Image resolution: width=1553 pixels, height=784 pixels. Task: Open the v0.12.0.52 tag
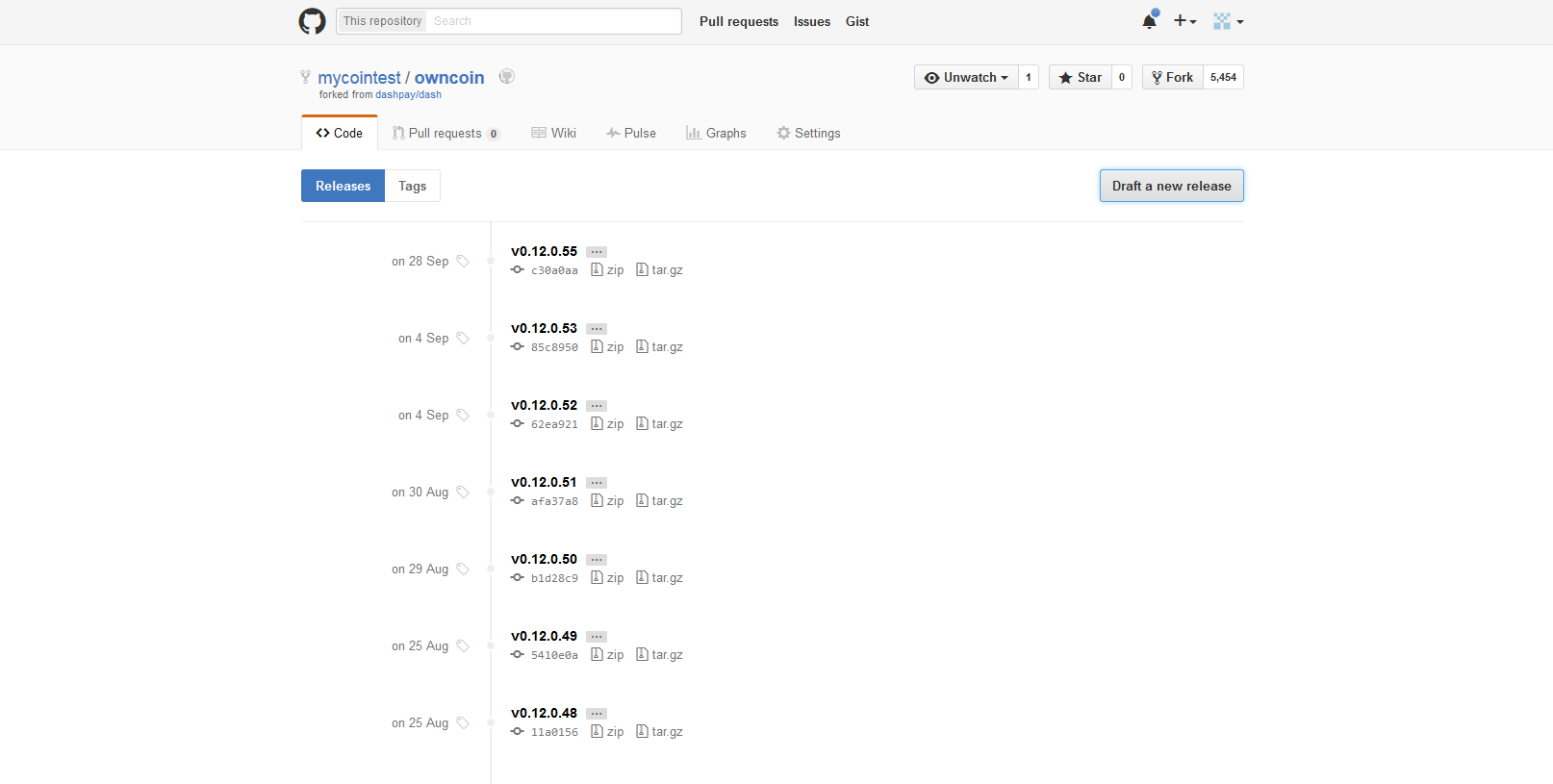[544, 405]
